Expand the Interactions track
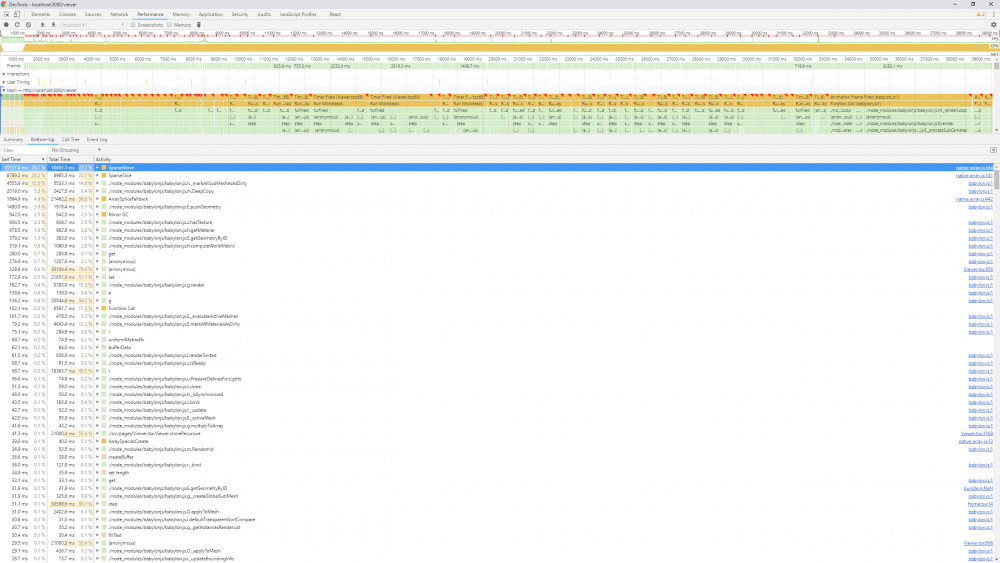Viewport: 1000px width, 563px height. click(x=4, y=73)
